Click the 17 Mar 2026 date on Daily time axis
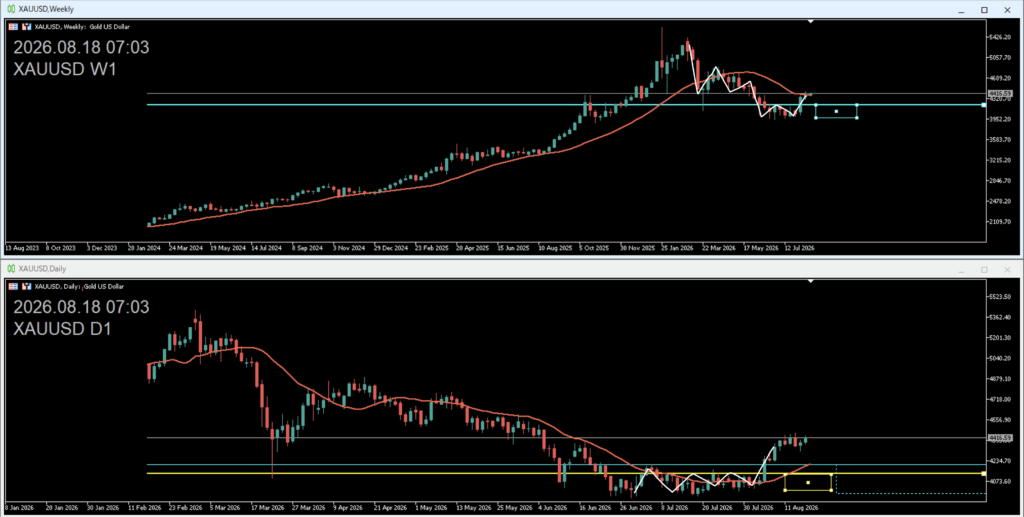This screenshot has width=1024, height=517. tap(268, 507)
